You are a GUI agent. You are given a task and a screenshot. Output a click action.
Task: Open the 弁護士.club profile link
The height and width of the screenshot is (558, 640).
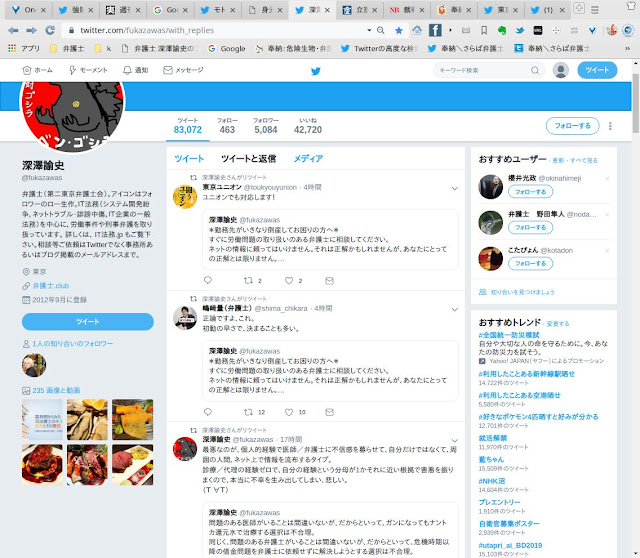[51, 286]
